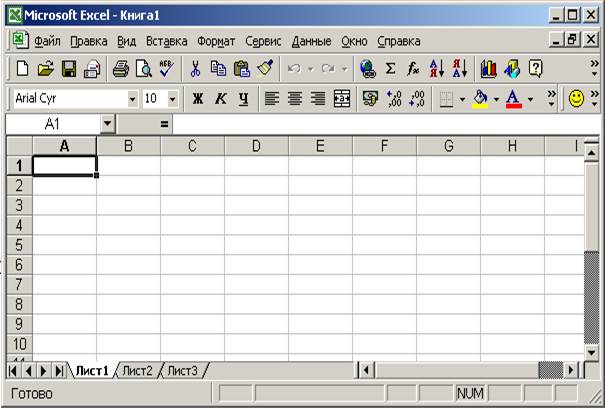The image size is (605, 409).
Task: Open the Вставка menu
Action: tap(167, 41)
